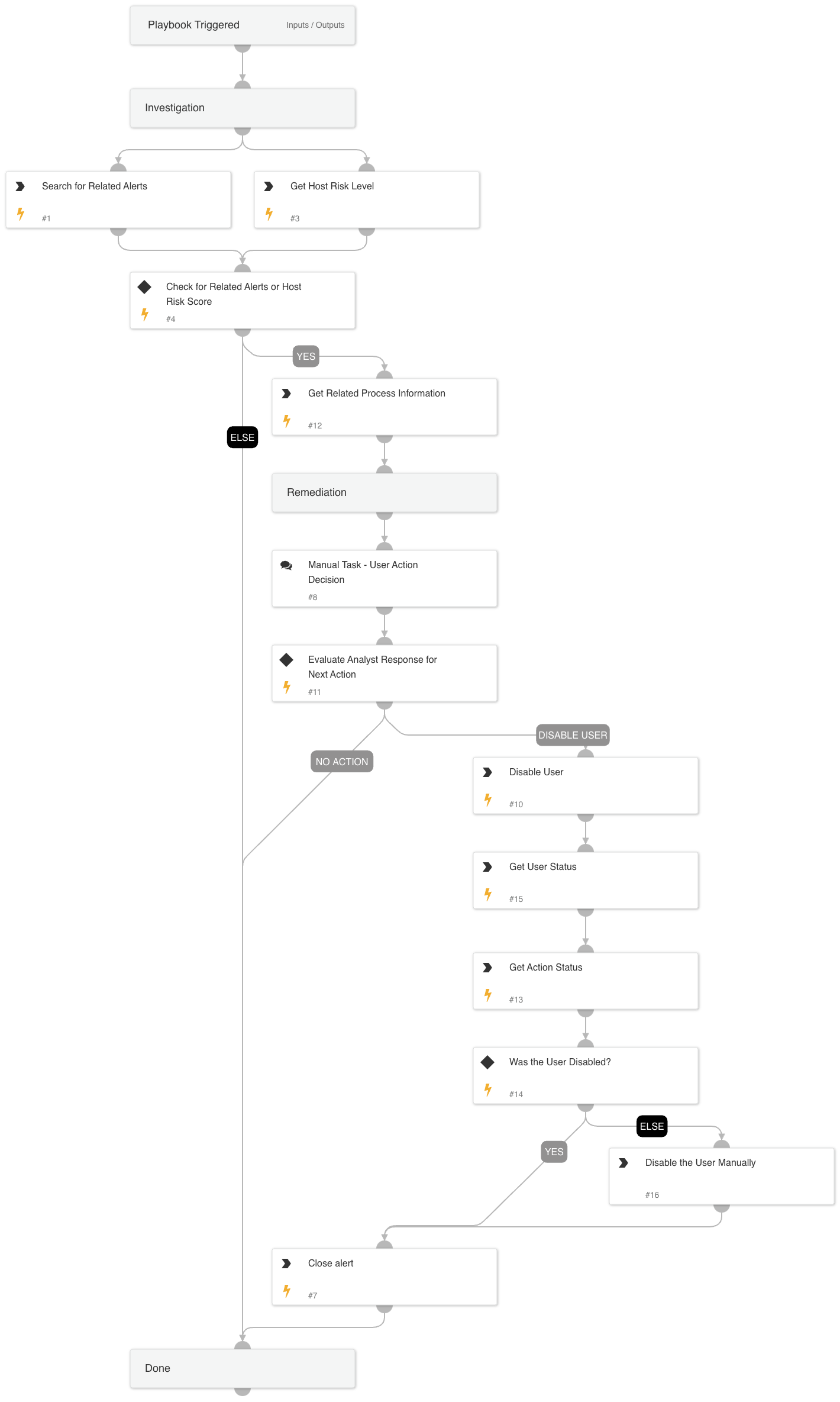Click the NO ACTION branch label

pos(342,762)
